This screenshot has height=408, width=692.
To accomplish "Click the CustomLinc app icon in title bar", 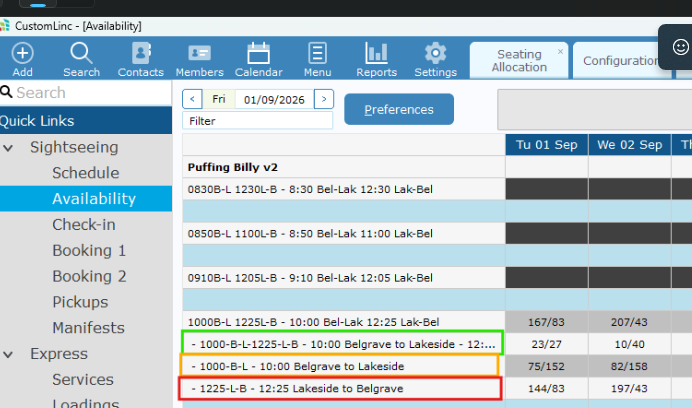I will pyautogui.click(x=4, y=26).
